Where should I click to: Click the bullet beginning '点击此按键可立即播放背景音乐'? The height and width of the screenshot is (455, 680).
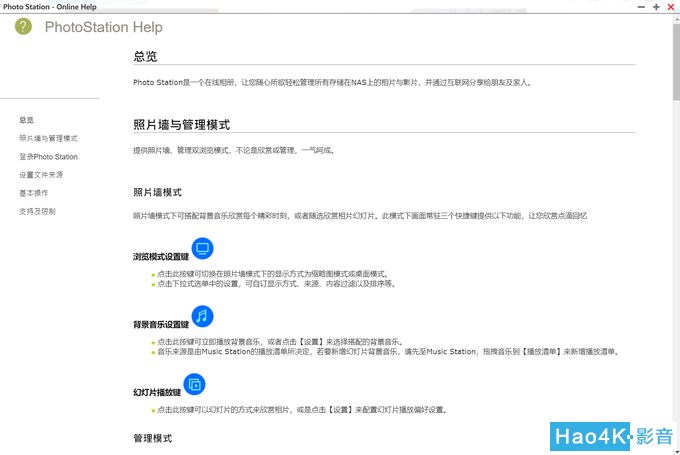tap(280, 342)
